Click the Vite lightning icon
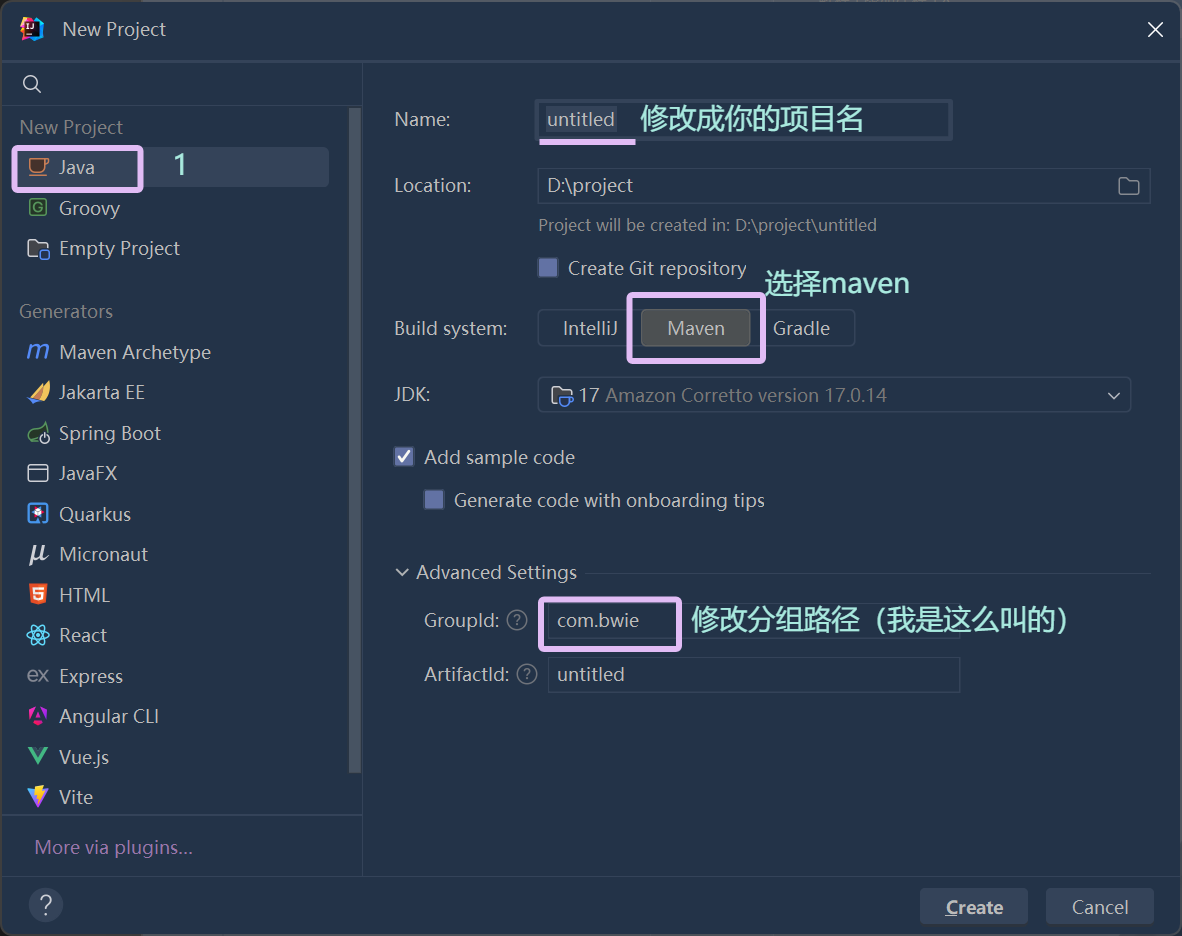 point(38,797)
